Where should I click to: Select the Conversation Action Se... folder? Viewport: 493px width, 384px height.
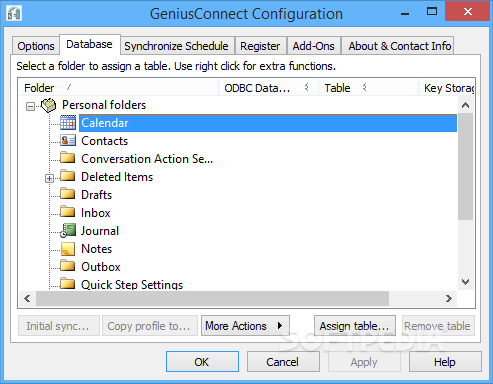(147, 159)
